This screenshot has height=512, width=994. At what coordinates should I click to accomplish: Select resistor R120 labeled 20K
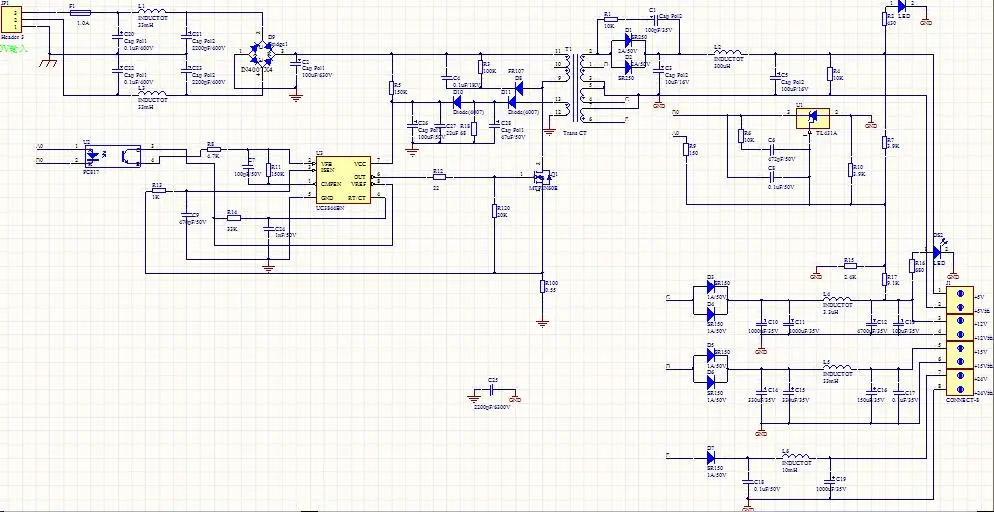[x=494, y=211]
